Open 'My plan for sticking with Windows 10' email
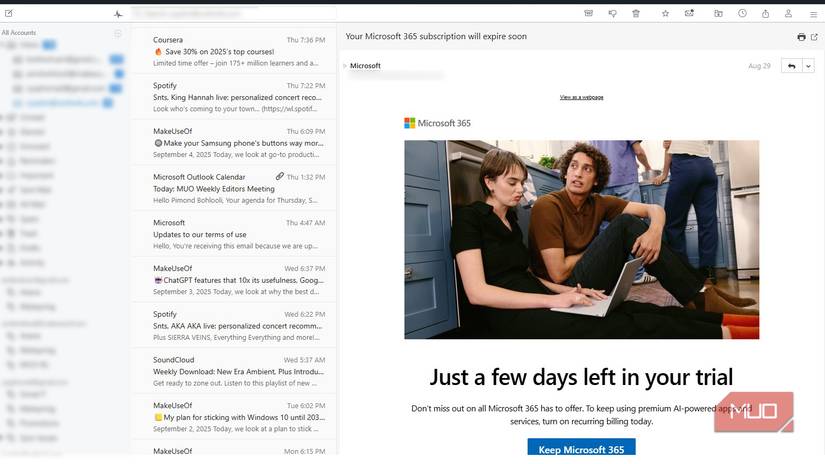Image resolution: width=825 pixels, height=464 pixels. pyautogui.click(x=234, y=417)
